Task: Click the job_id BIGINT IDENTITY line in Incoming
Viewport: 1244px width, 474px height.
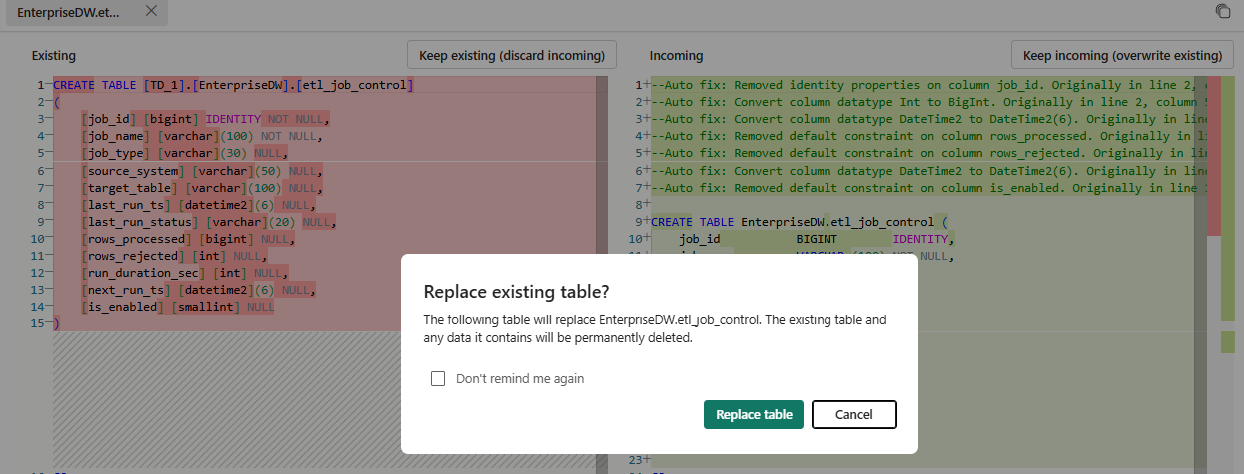Action: click(x=817, y=239)
